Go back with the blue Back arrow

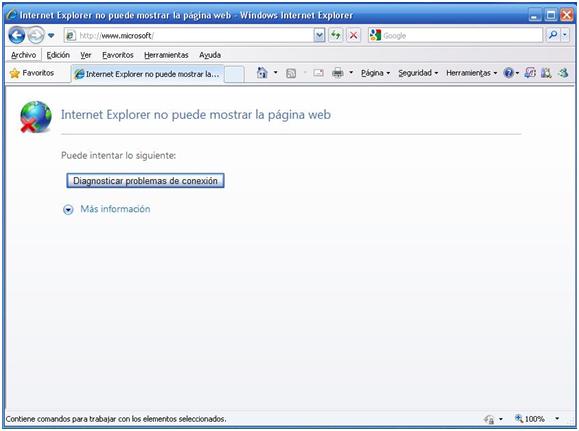pyautogui.click(x=16, y=35)
